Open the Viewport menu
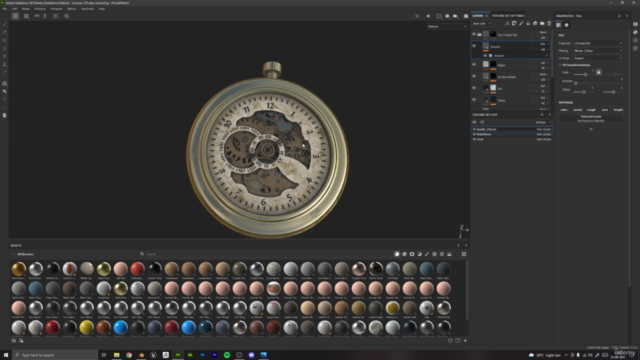The width and height of the screenshot is (640, 360). tap(56, 9)
